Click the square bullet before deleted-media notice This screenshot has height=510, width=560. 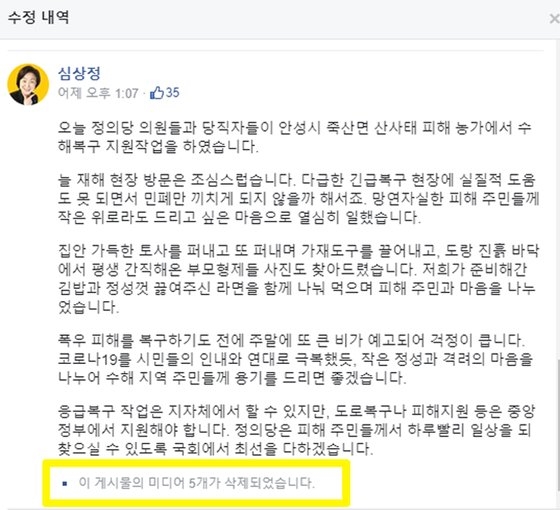tap(65, 484)
